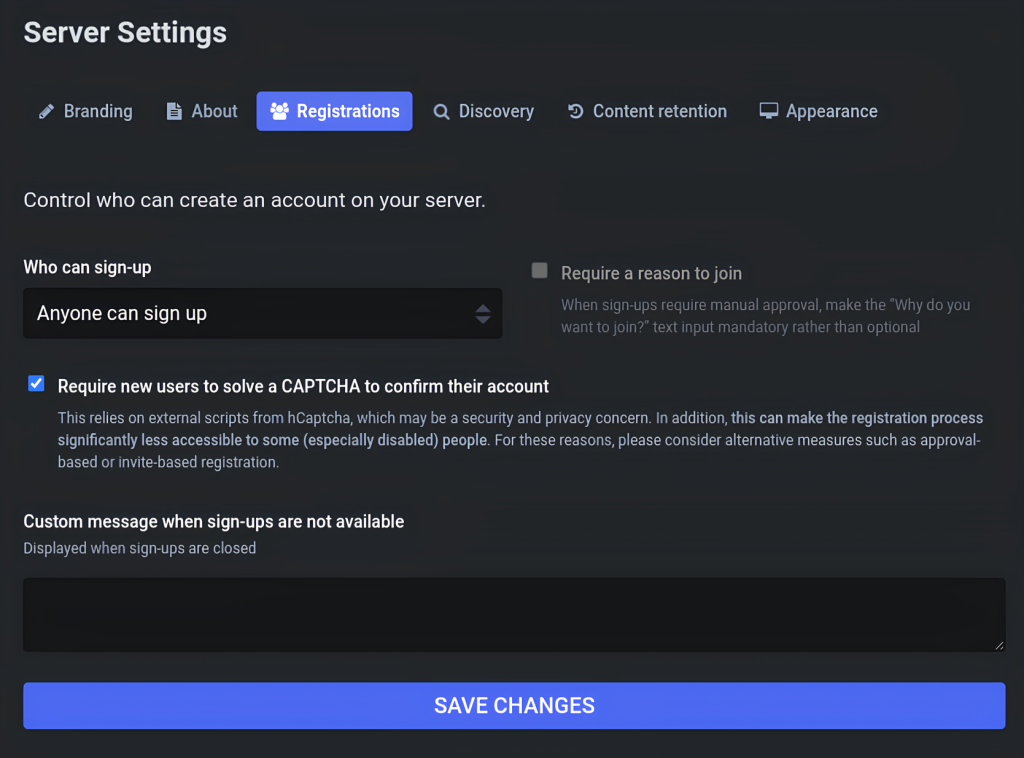Click the monitor icon next to Appearance
The image size is (1024, 758).
(768, 111)
